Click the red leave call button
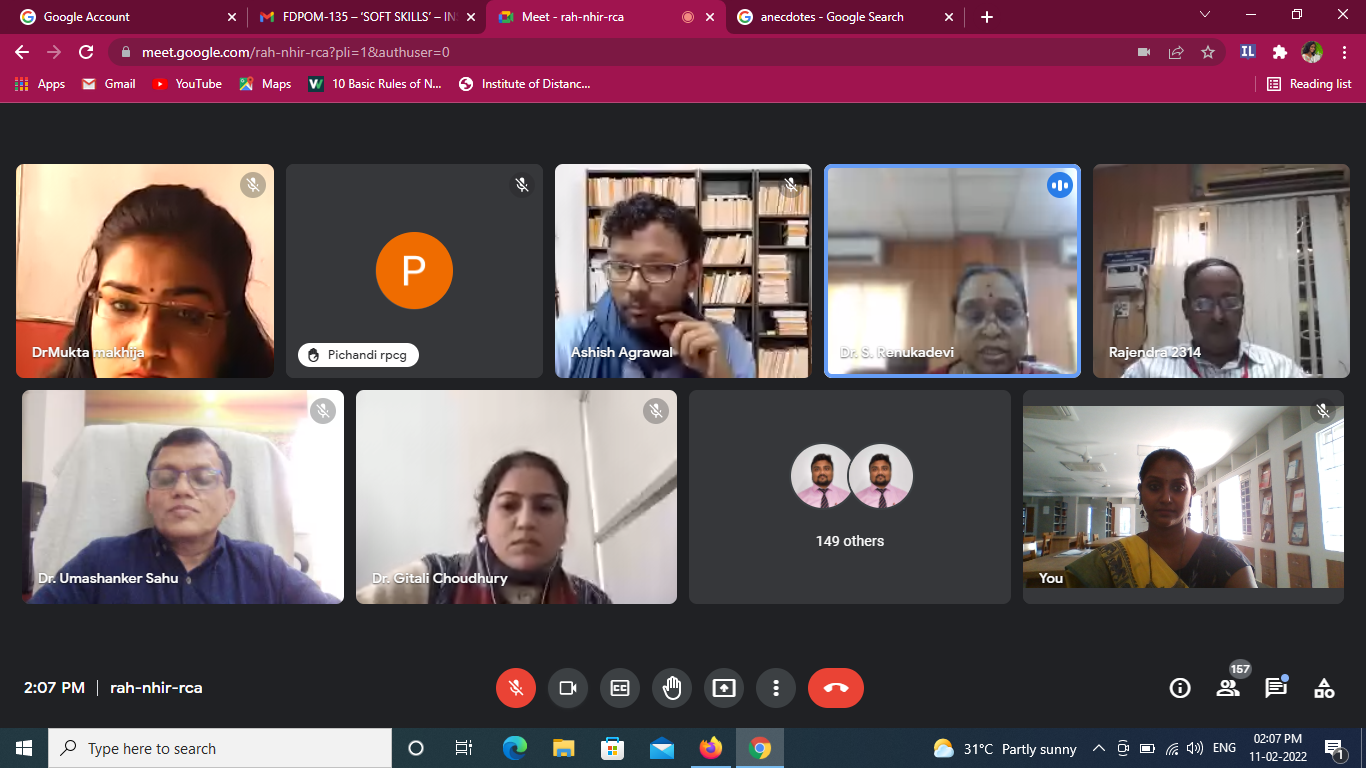The width and height of the screenshot is (1366, 768). pos(835,688)
